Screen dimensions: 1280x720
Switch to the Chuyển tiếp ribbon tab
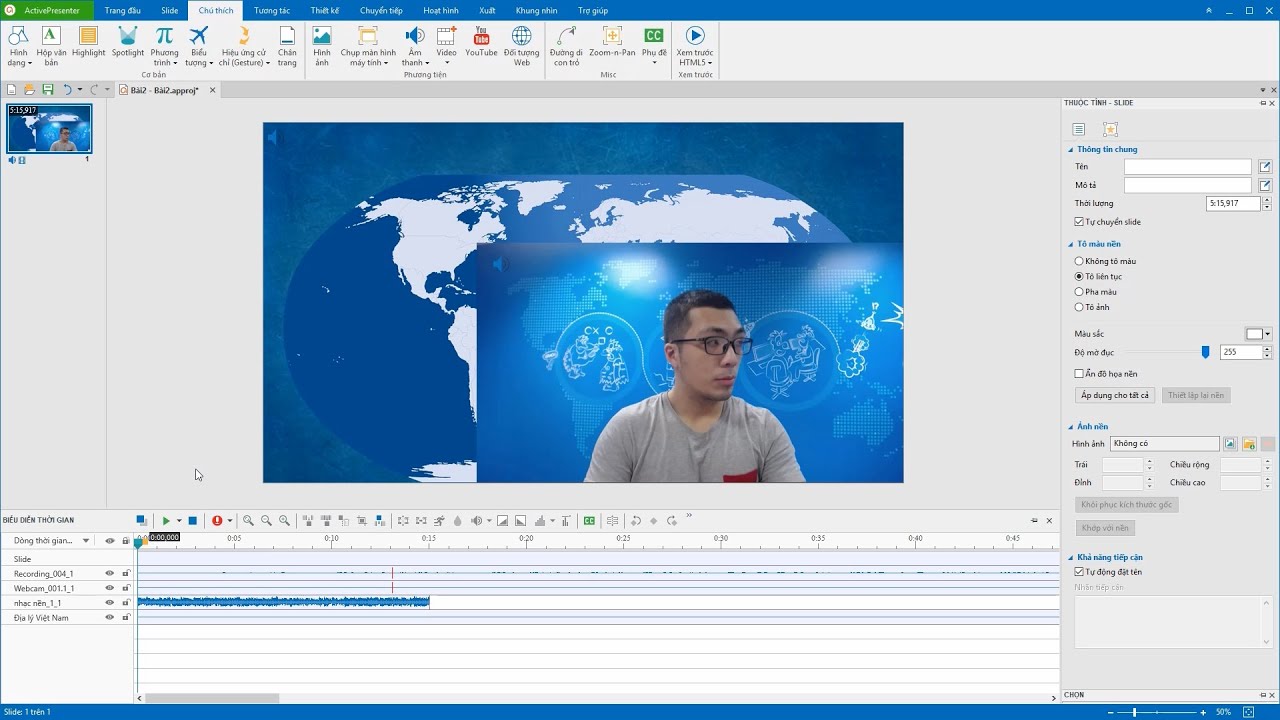coord(380,10)
